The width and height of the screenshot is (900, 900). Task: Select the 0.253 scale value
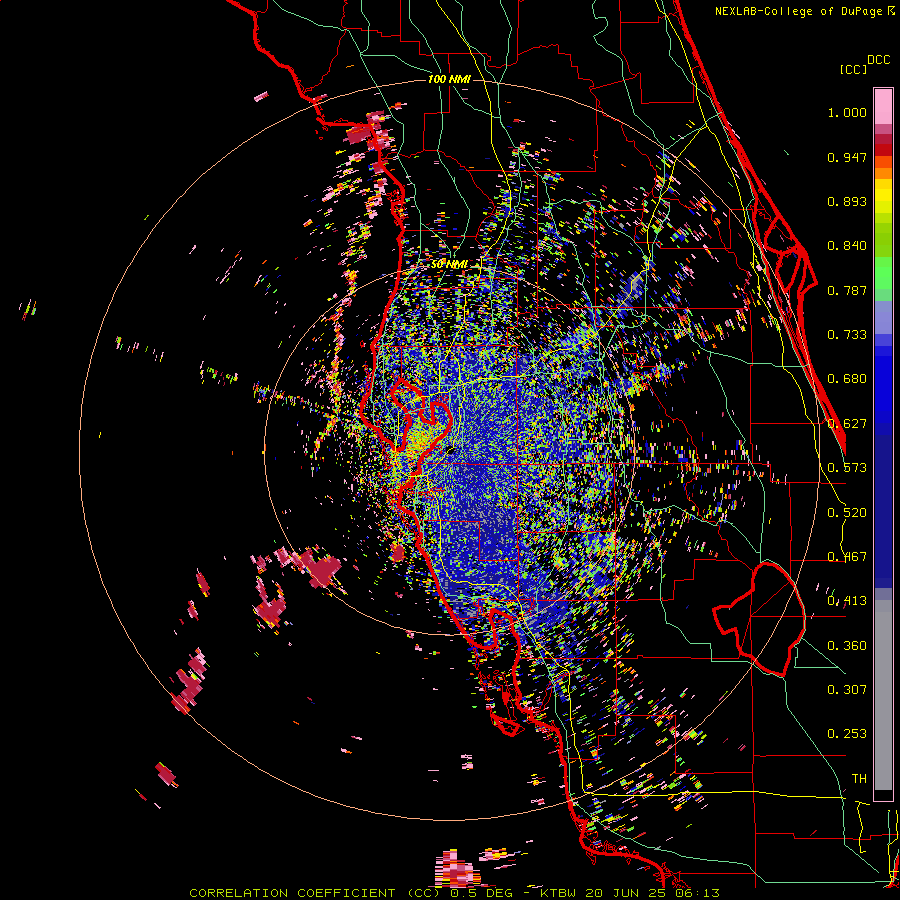coord(847,734)
